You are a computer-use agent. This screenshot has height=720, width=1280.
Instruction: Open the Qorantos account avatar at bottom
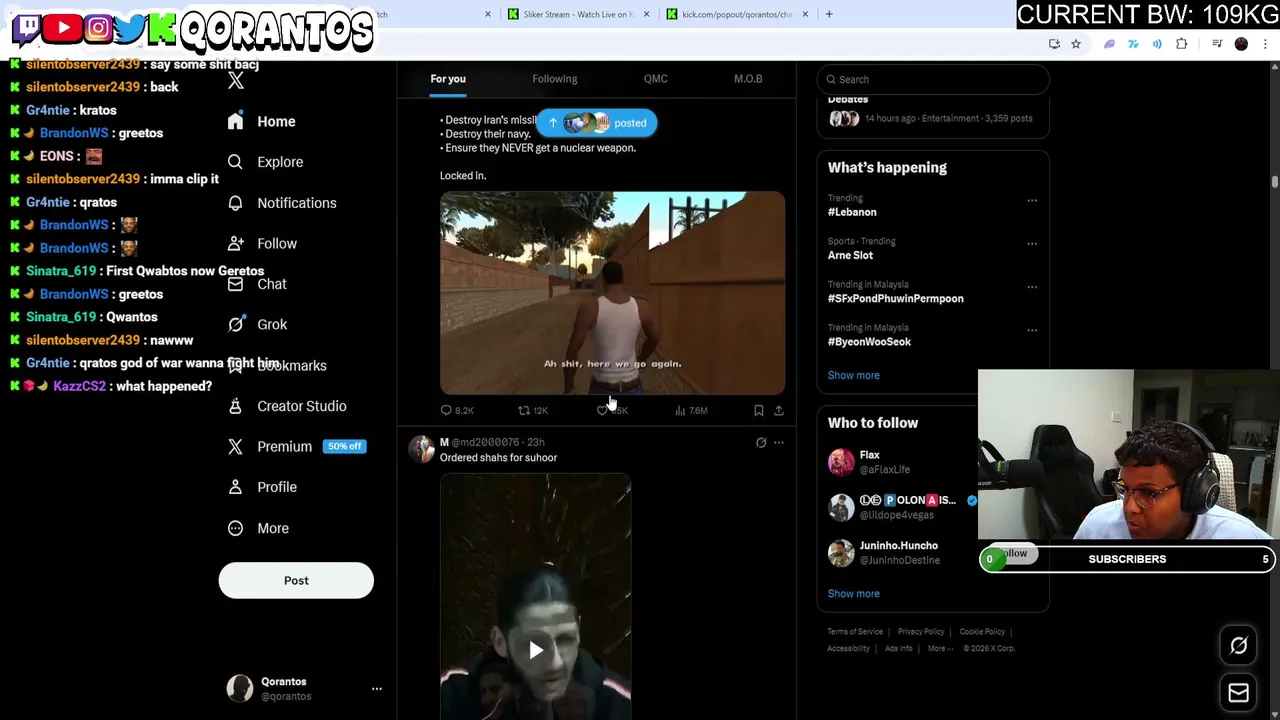[x=240, y=688]
